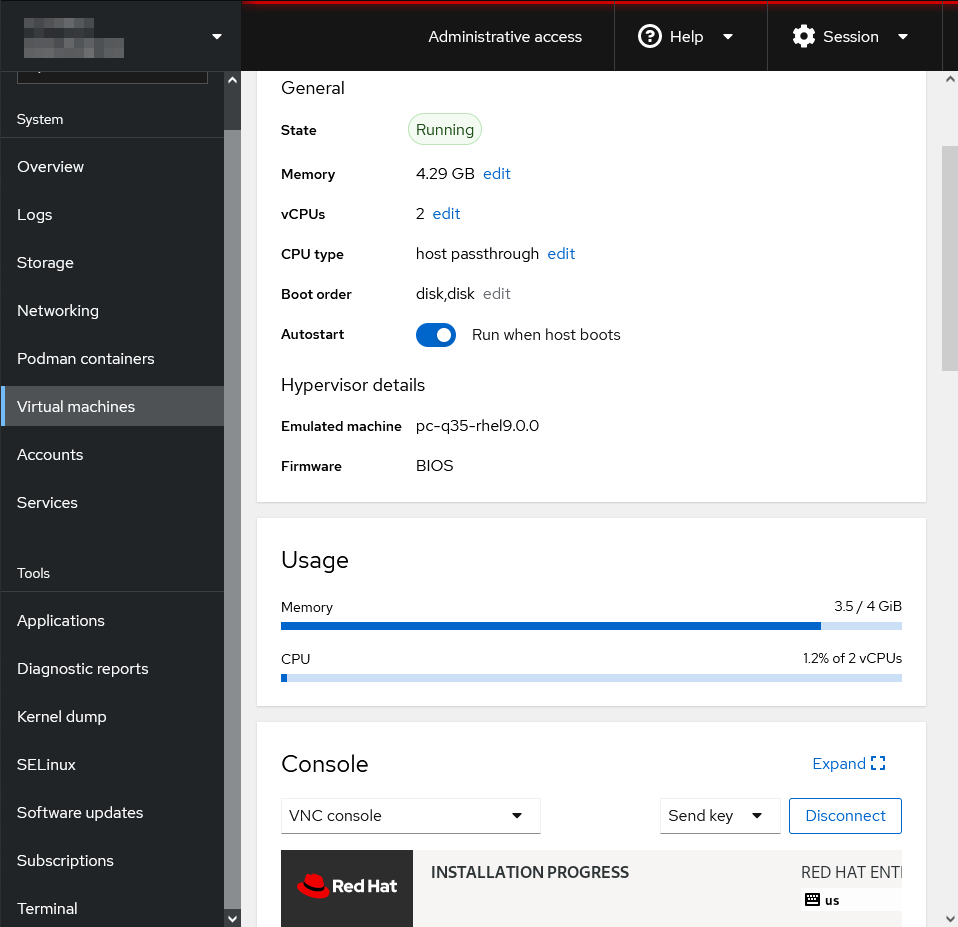Click the Expand console fullscreen icon

[x=878, y=764]
